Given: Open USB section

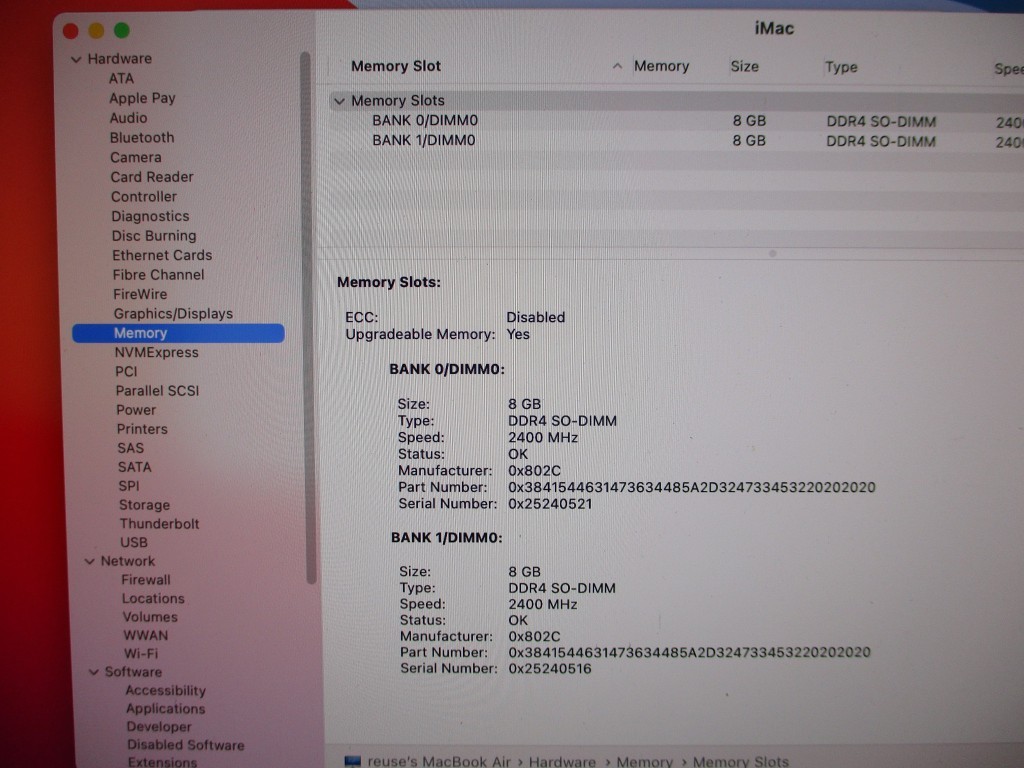Looking at the screenshot, I should tap(134, 543).
